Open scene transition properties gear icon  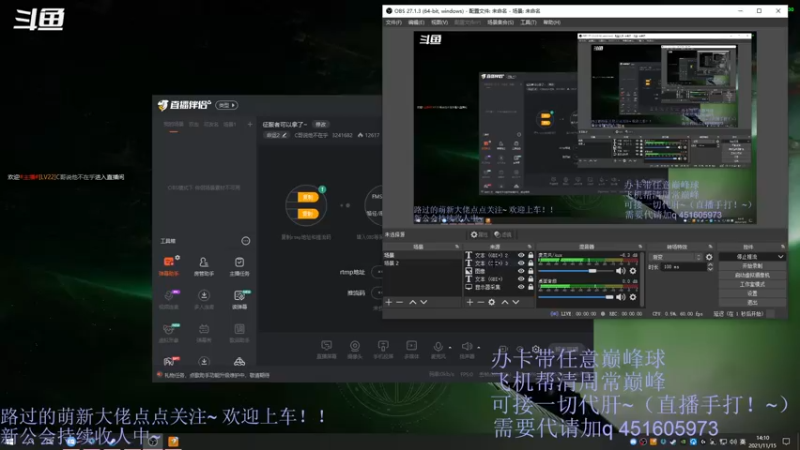click(x=709, y=257)
